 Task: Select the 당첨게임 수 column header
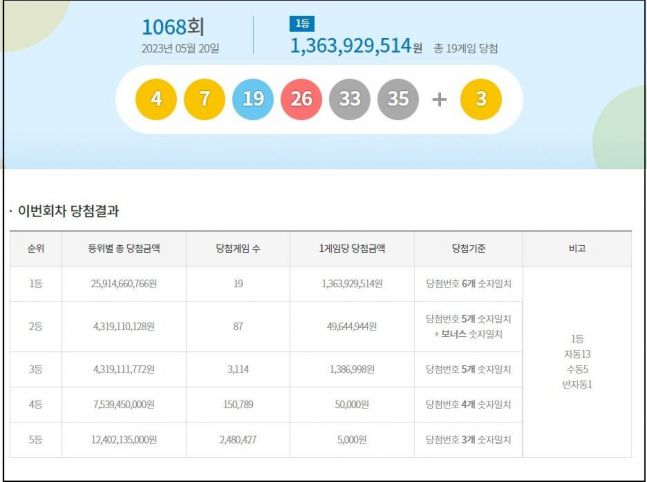point(238,249)
